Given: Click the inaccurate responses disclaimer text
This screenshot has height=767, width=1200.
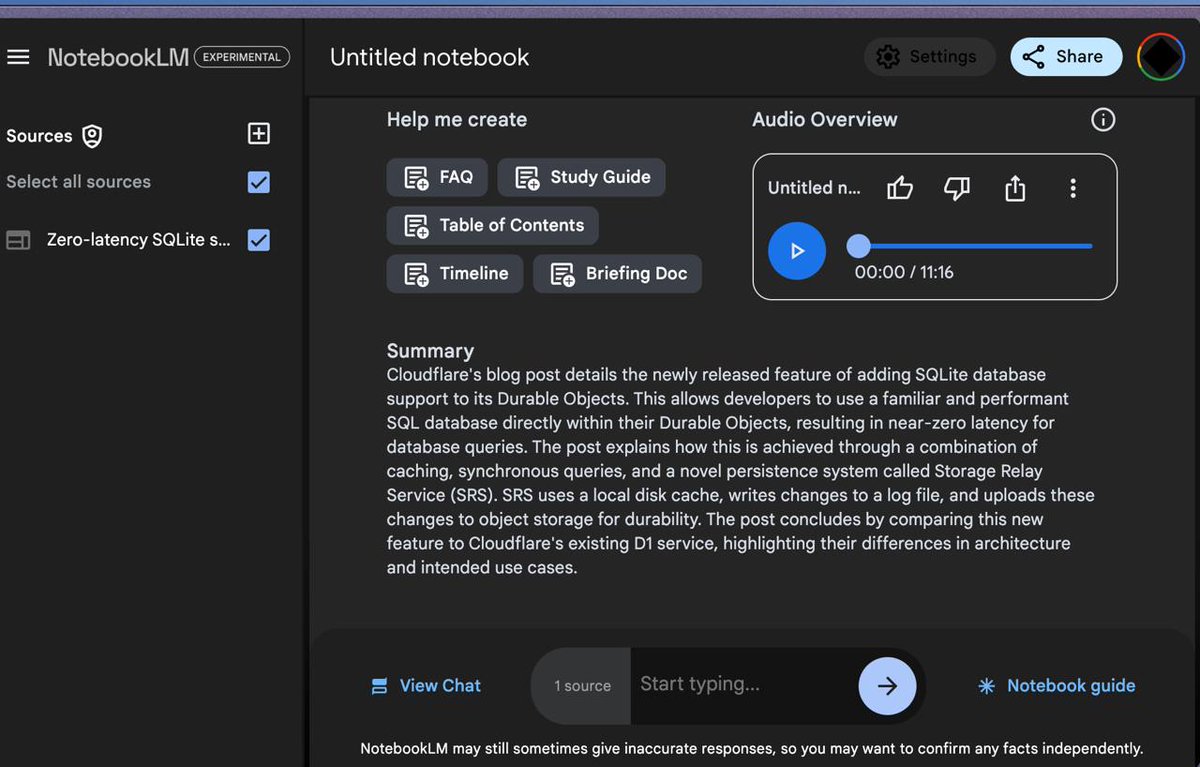Looking at the screenshot, I should click(751, 748).
